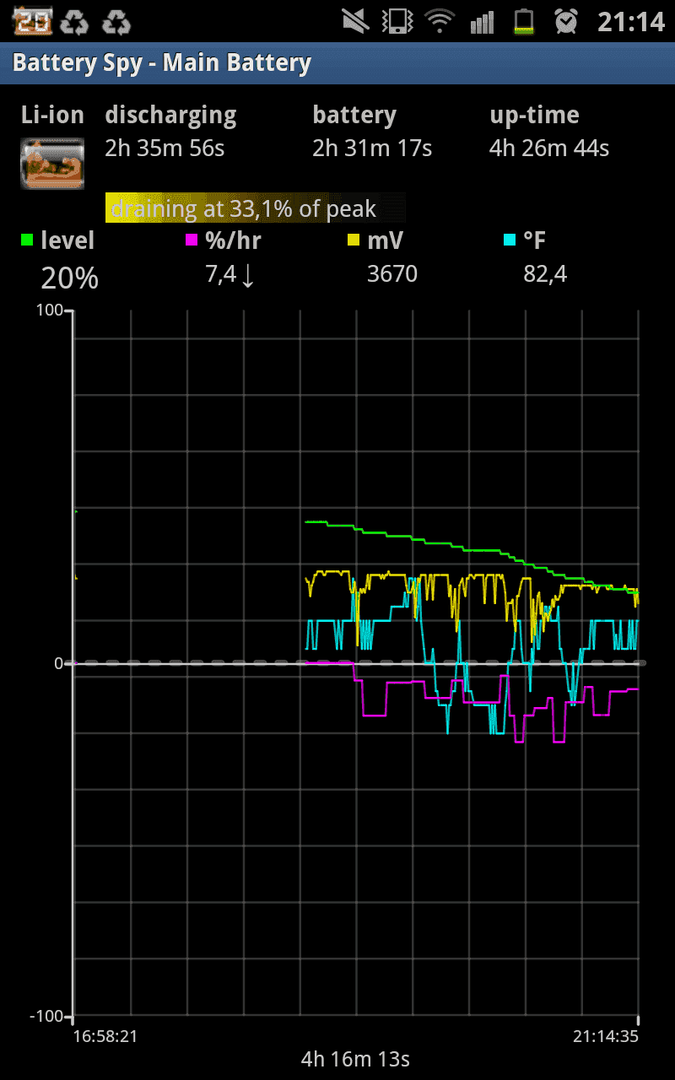The height and width of the screenshot is (1080, 675).
Task: Tap the voltage value '3670'
Action: pos(392,275)
